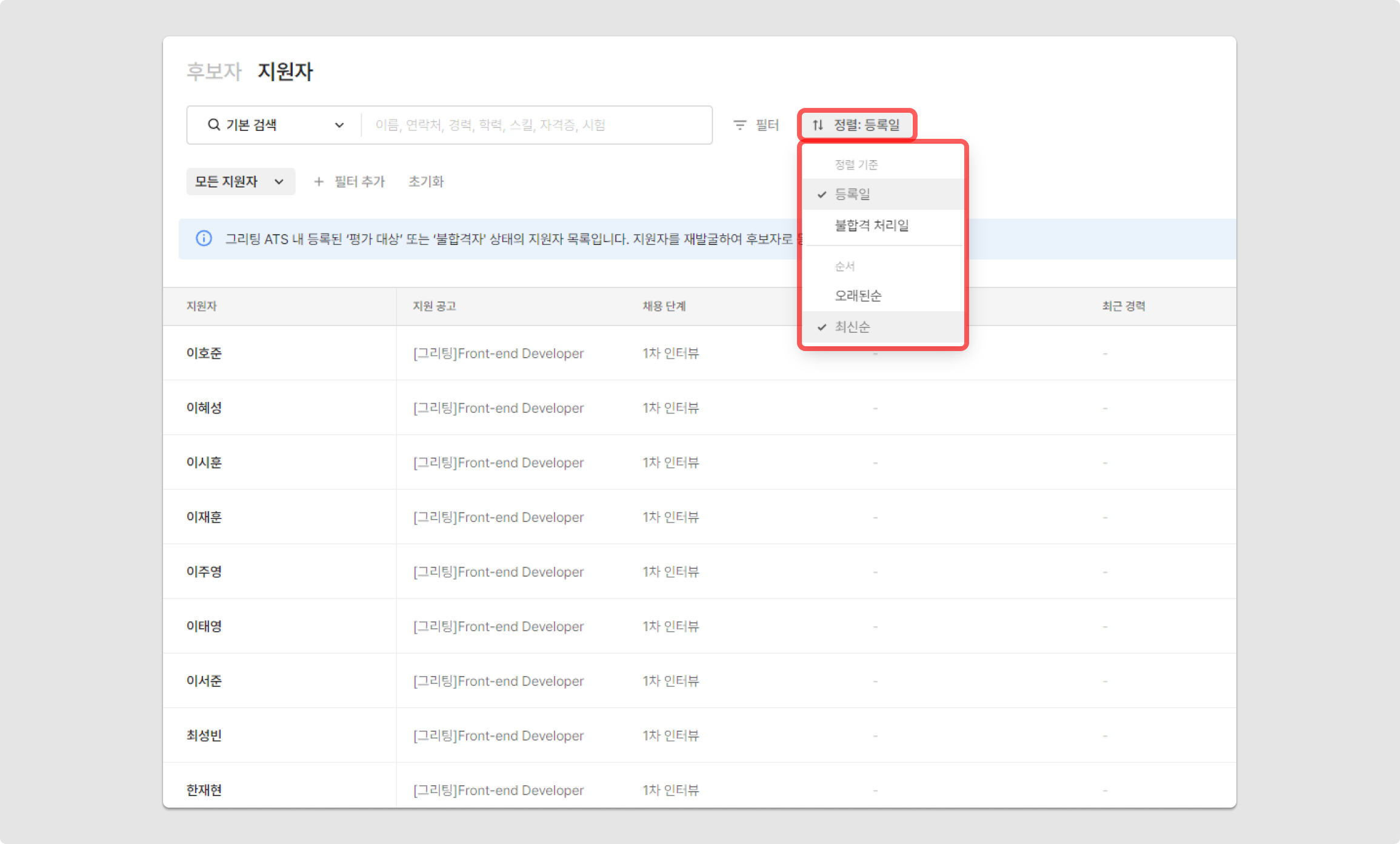1400x844 pixels.
Task: Click the checkmark beside 최신순
Action: coord(822,327)
